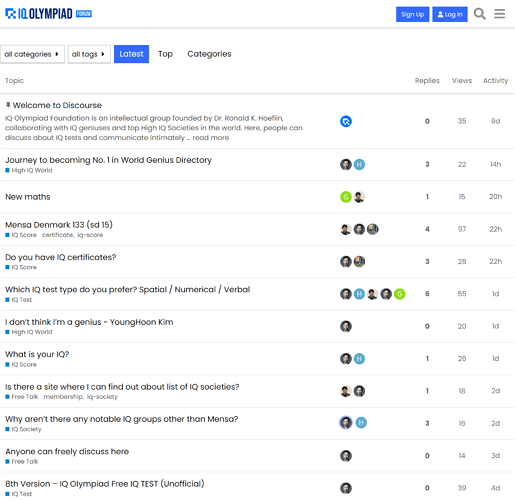Click the H avatar on Which IQ test type topic
The image size is (515, 500).
359,294
